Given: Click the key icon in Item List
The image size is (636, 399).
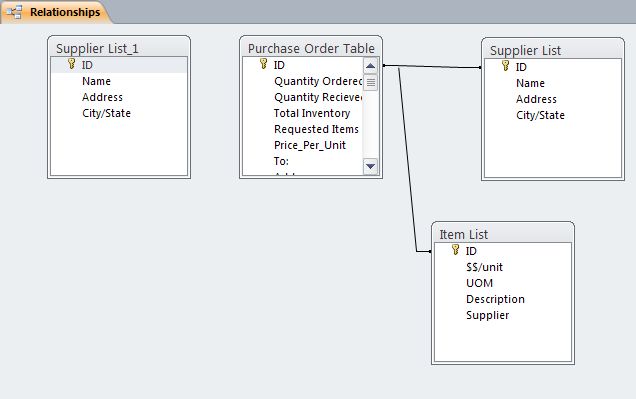Looking at the screenshot, I should tap(456, 250).
